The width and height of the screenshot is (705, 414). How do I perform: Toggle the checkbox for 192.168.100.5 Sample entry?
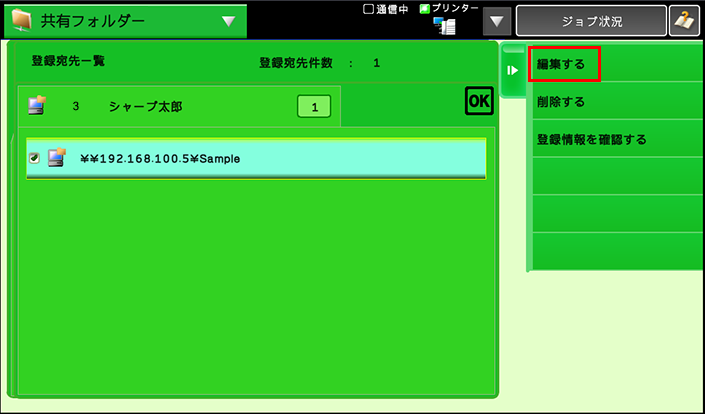pos(33,158)
